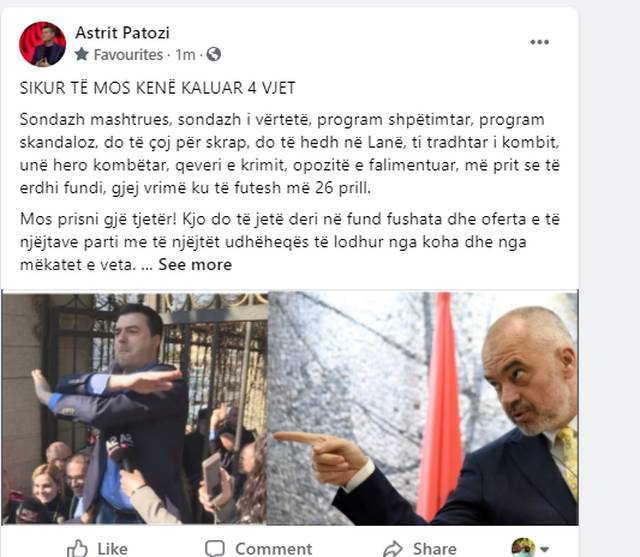
Task: Click the Favourites label
Action: (x=128, y=55)
